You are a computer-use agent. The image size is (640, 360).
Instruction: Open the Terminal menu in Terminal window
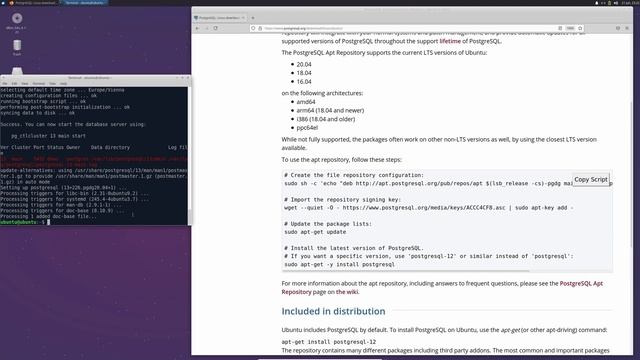(x=39, y=84)
